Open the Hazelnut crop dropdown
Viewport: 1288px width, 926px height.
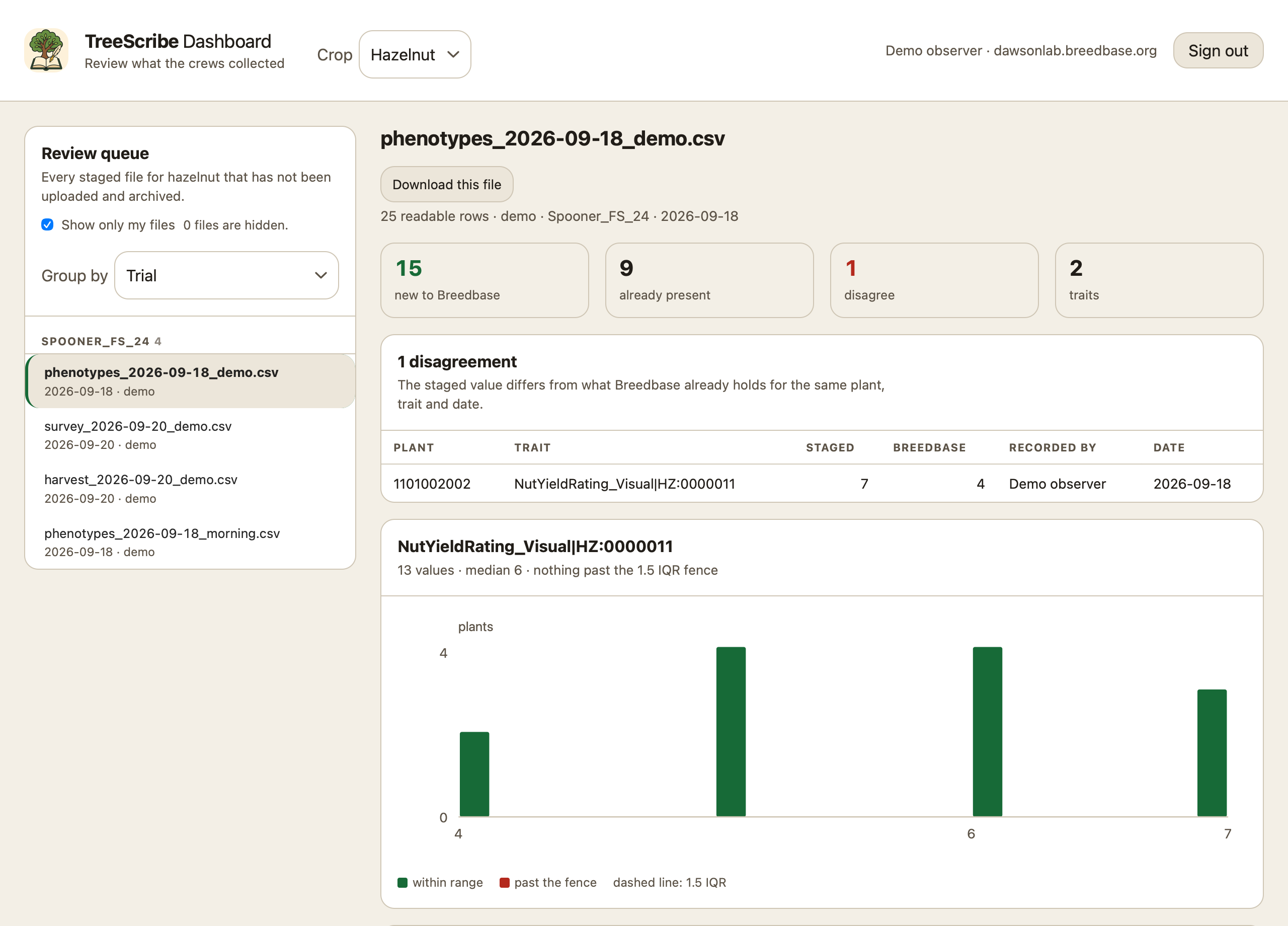pyautogui.click(x=415, y=54)
